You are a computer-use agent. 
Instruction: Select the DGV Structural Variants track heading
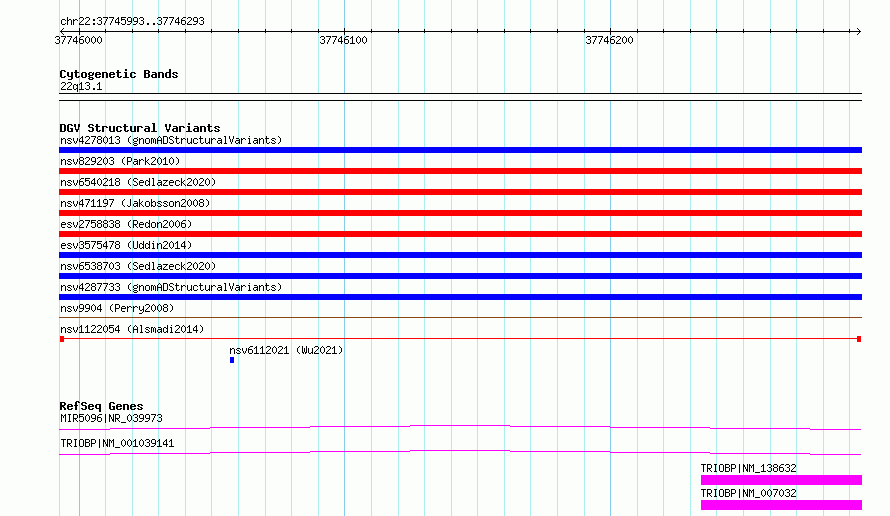pos(140,128)
